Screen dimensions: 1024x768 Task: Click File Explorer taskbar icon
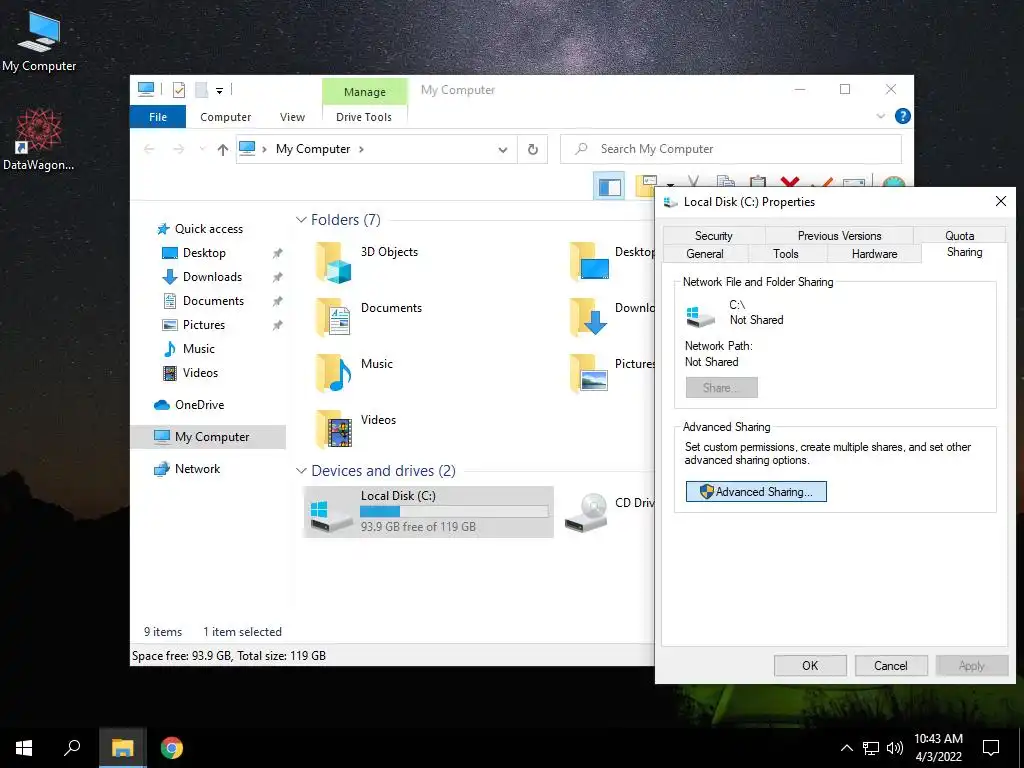click(122, 748)
